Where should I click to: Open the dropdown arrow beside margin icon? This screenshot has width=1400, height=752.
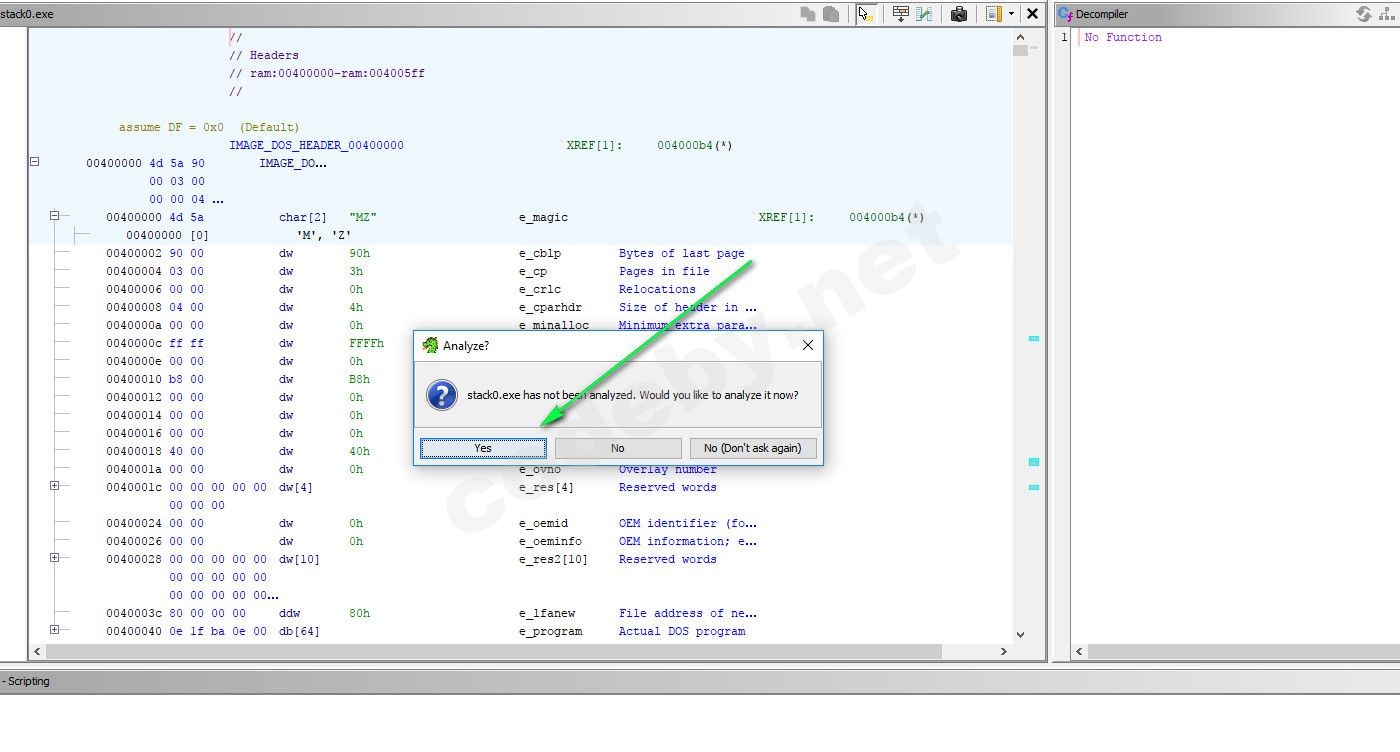(1011, 14)
